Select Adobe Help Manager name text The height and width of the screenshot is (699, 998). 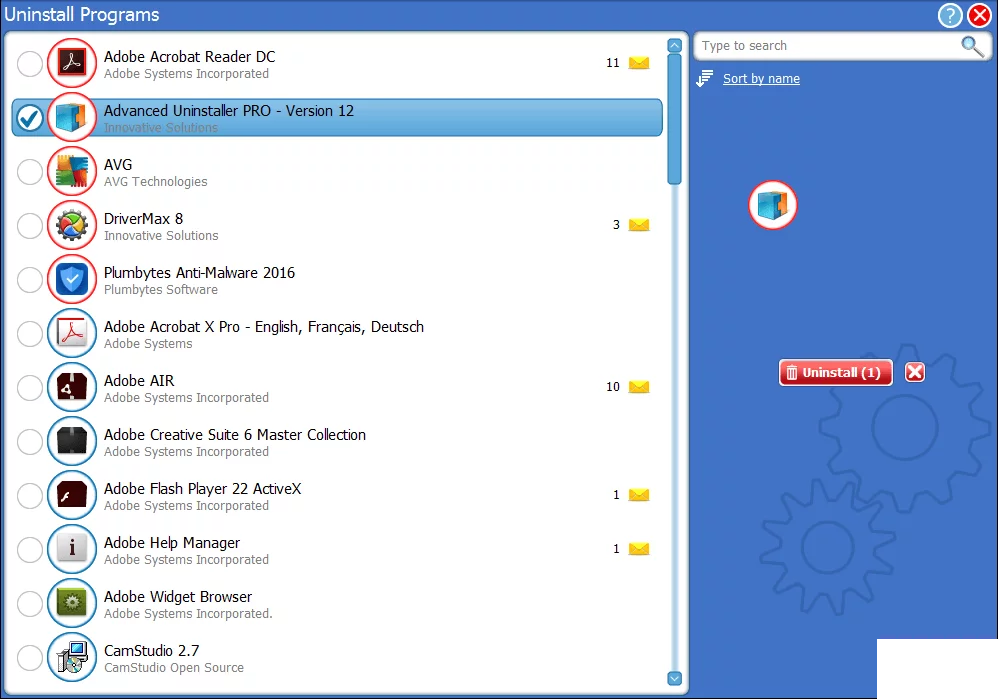pos(172,543)
